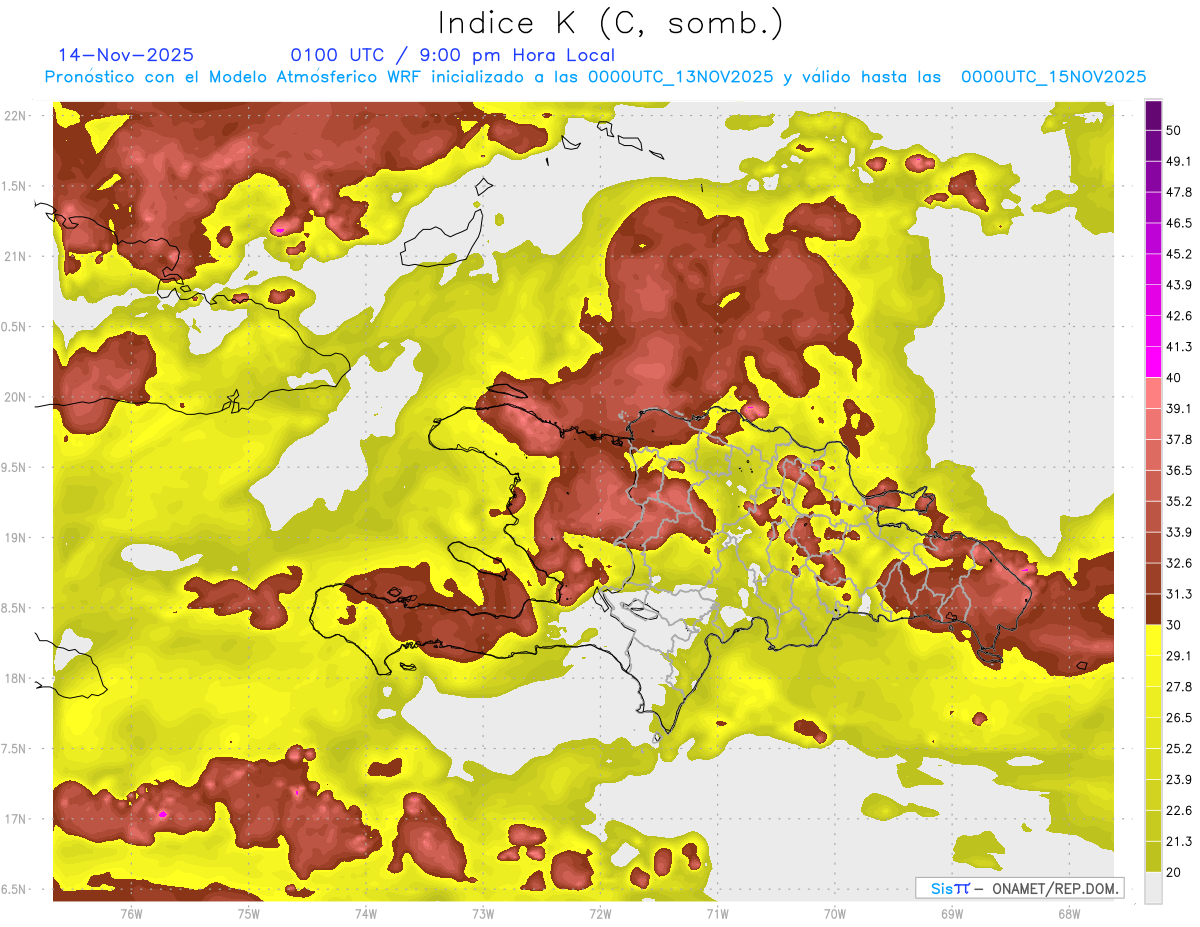This screenshot has width=1200, height=927.
Task: Click the "Indice K (C, somb.)" chart title
Action: point(611,23)
